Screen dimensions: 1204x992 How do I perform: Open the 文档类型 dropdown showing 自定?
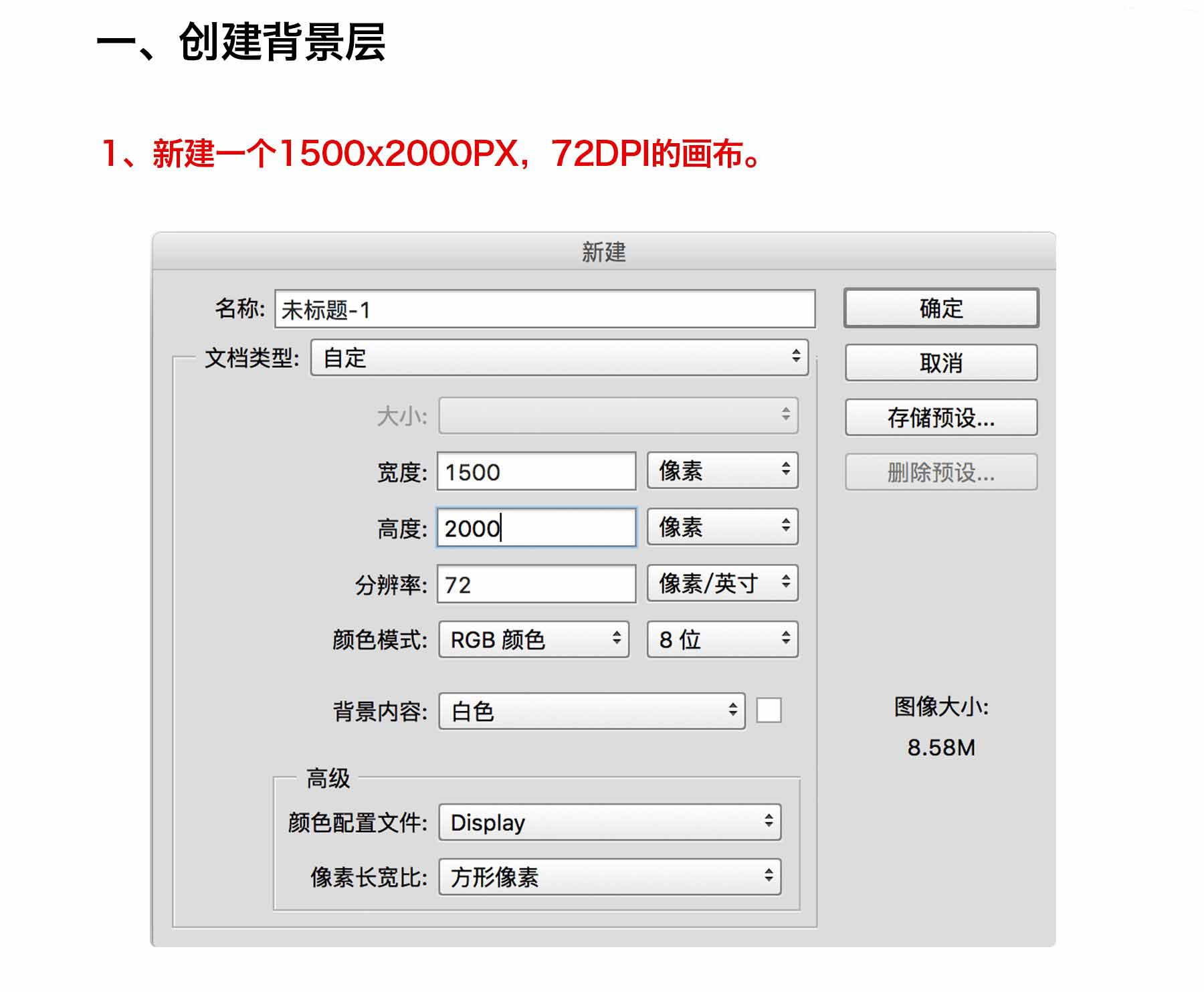[x=559, y=357]
